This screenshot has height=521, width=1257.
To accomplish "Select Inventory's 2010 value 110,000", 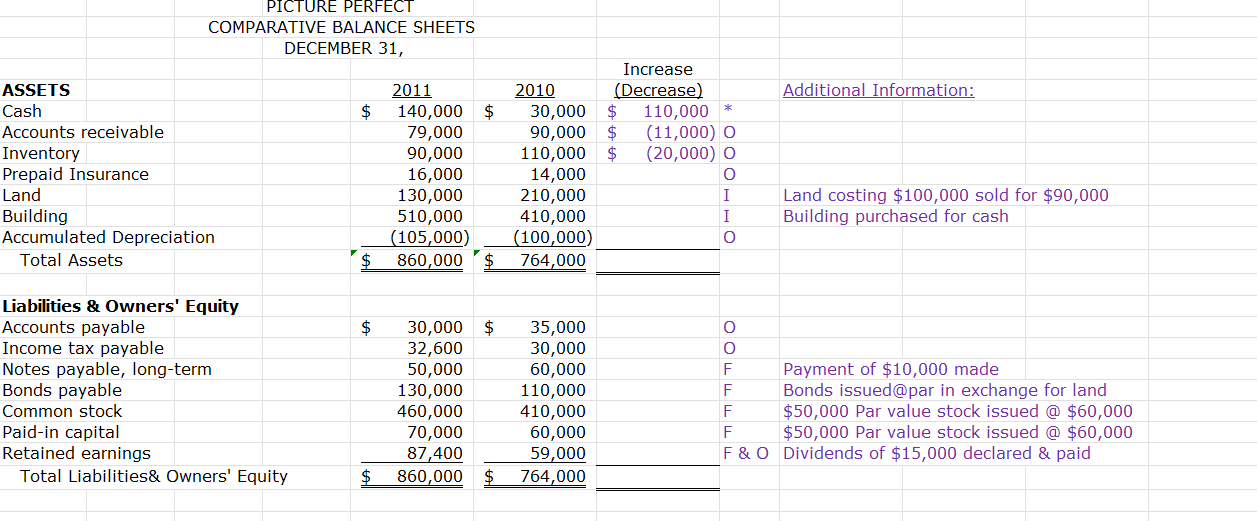I will (553, 153).
